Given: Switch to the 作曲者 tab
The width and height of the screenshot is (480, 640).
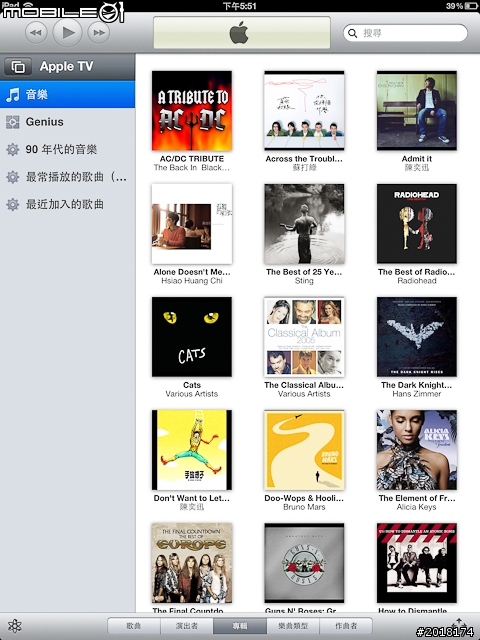Looking at the screenshot, I should [346, 626].
